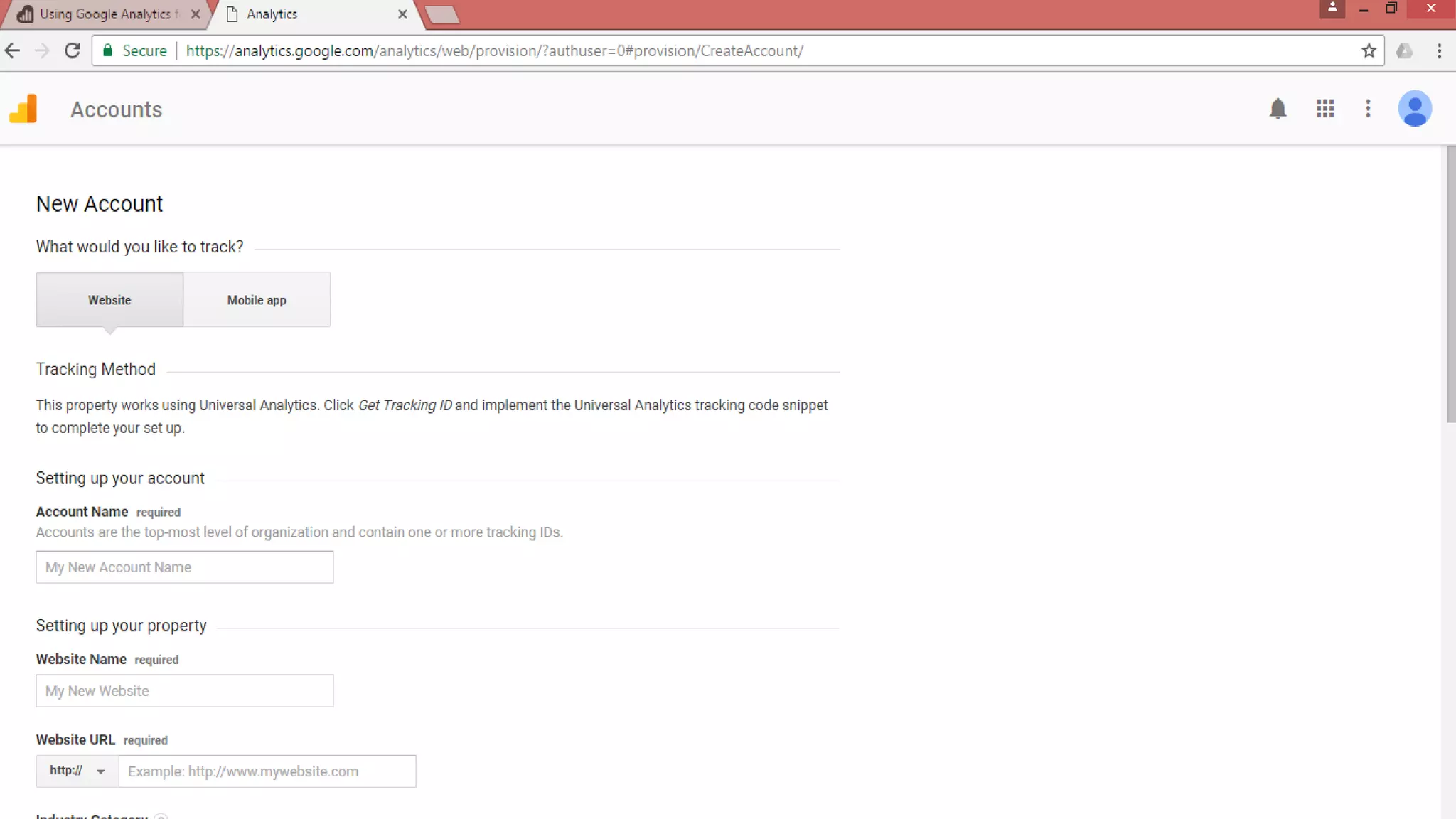Open the notifications bell
This screenshot has width=1456, height=819.
click(1278, 109)
